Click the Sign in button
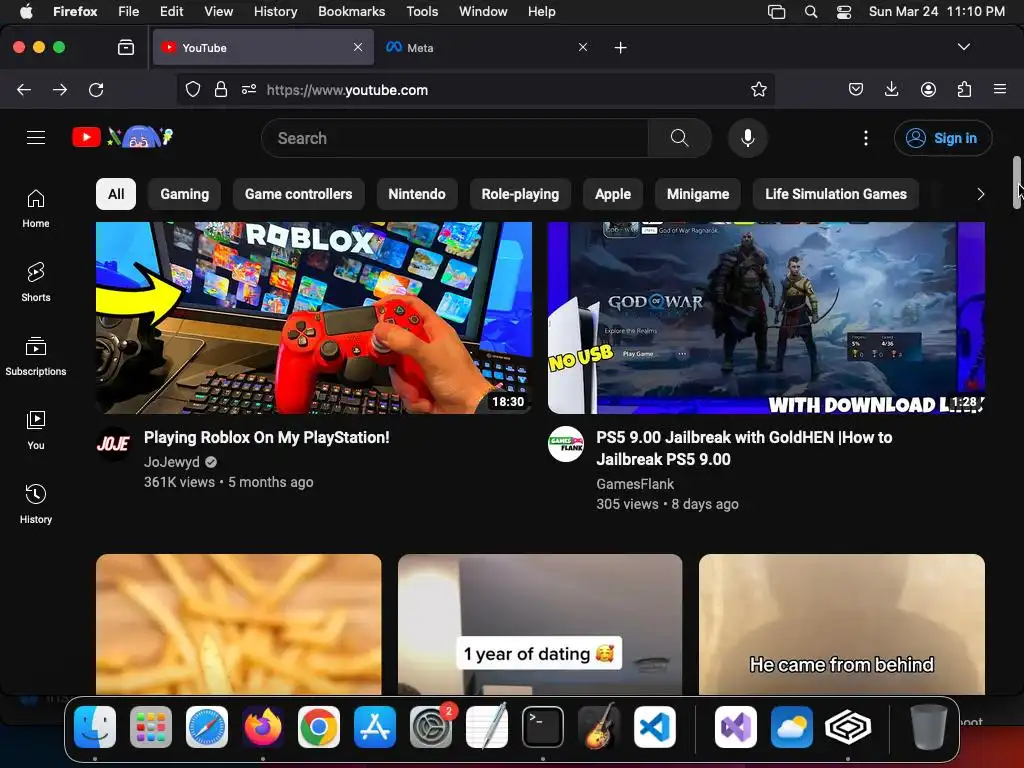The height and width of the screenshot is (768, 1024). pos(943,138)
